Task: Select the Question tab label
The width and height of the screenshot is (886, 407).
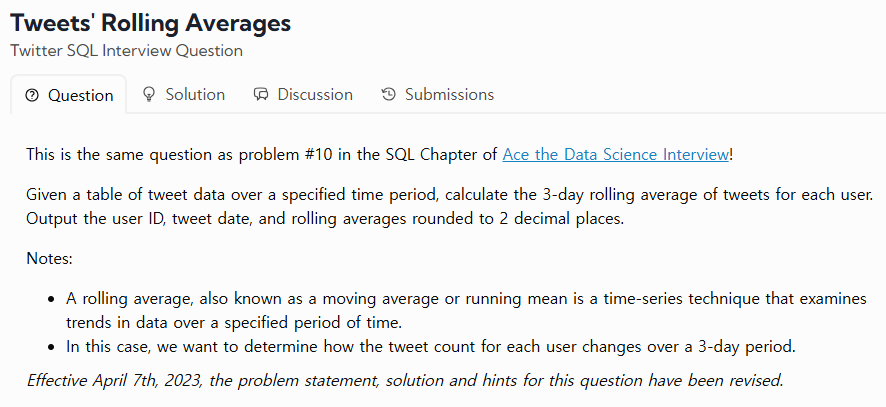Action: click(x=80, y=95)
